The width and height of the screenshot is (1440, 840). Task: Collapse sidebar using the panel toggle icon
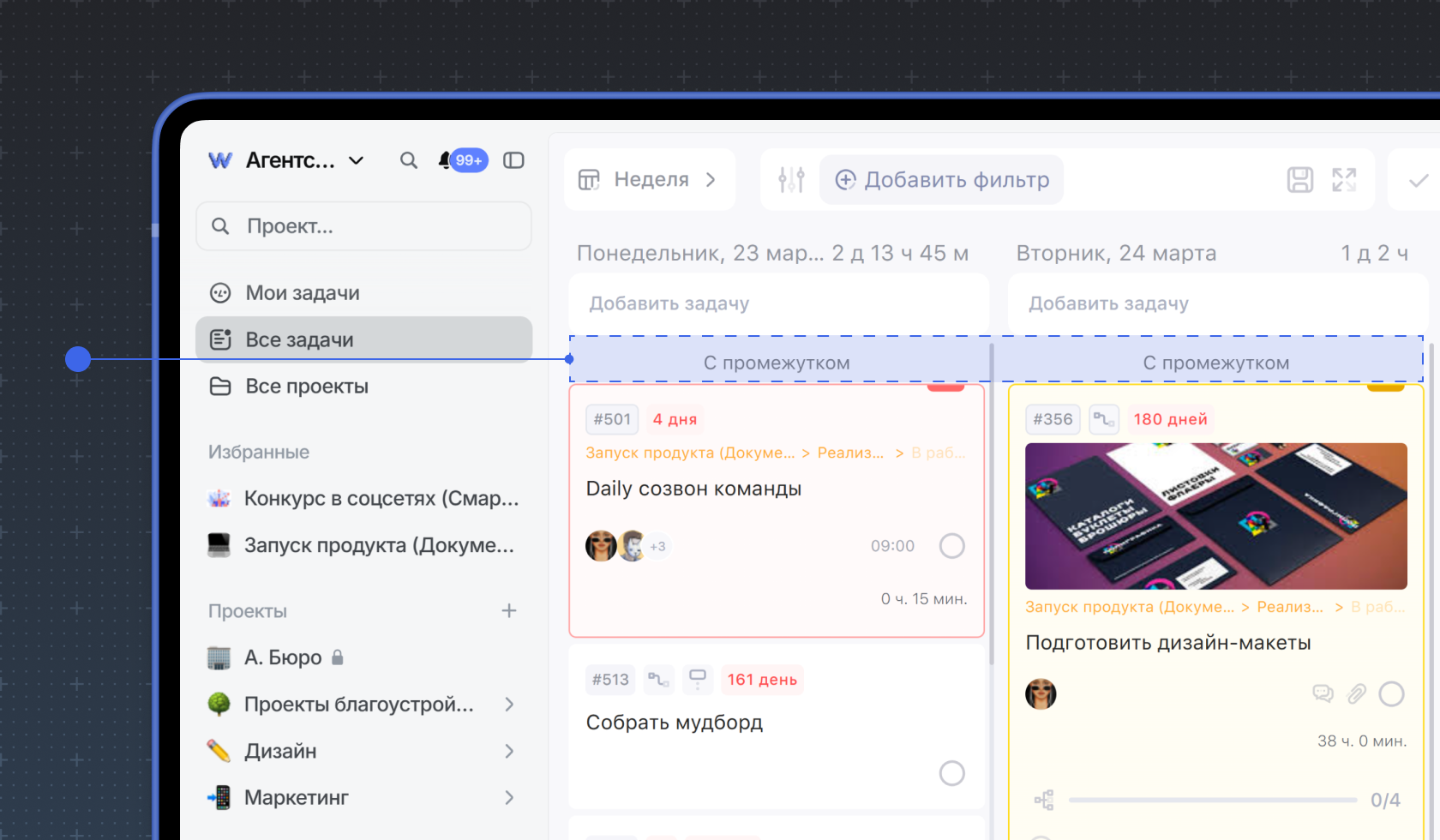tap(513, 160)
